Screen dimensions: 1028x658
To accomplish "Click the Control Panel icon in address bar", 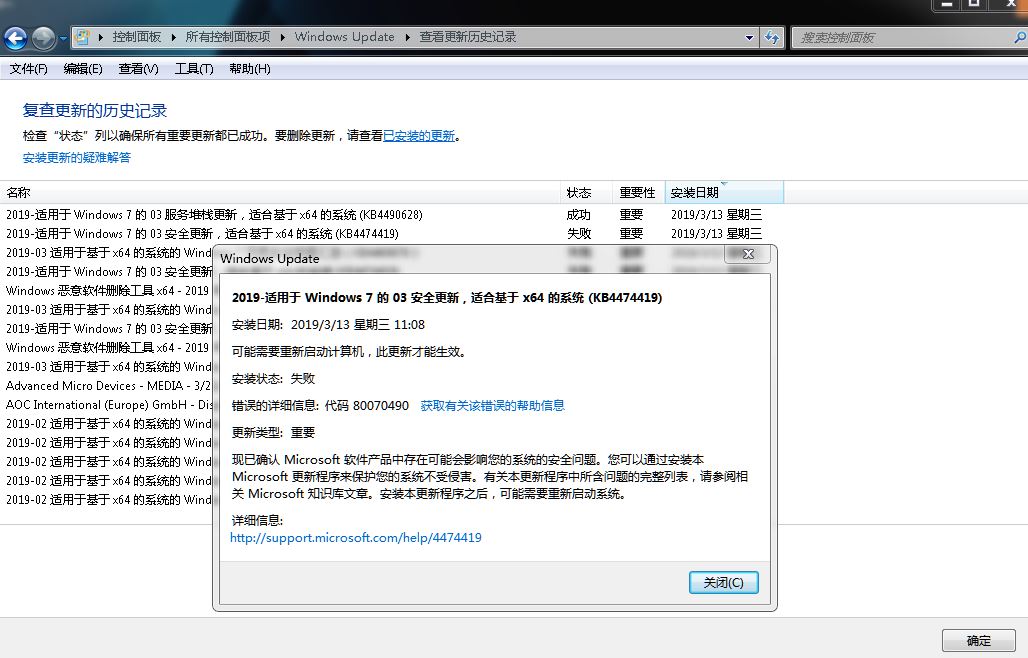I will tap(82, 37).
